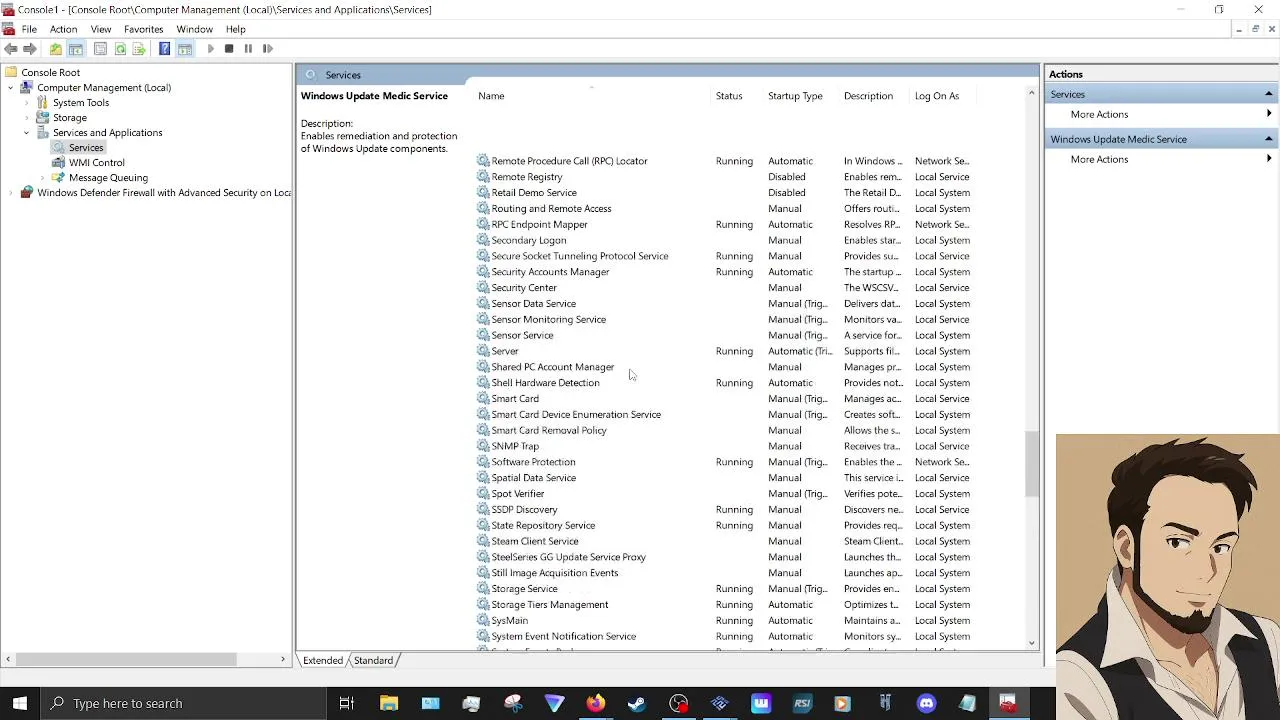Open the Help menu

[x=235, y=29]
